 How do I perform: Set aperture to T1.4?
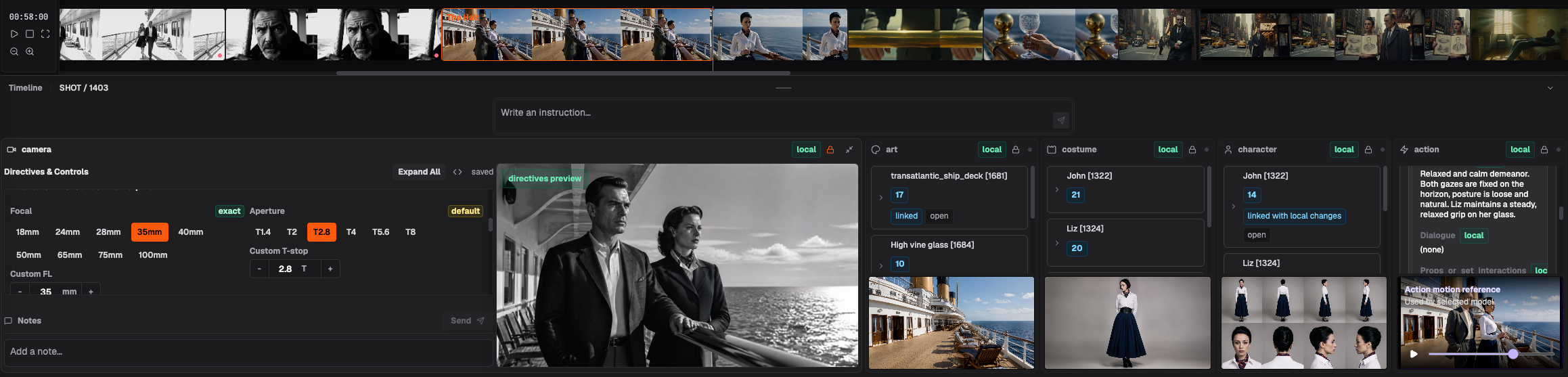pyautogui.click(x=263, y=232)
